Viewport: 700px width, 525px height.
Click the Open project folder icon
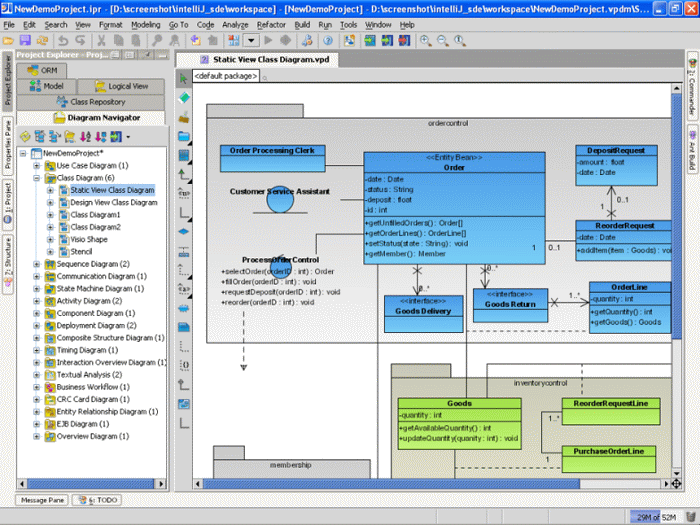(8, 41)
